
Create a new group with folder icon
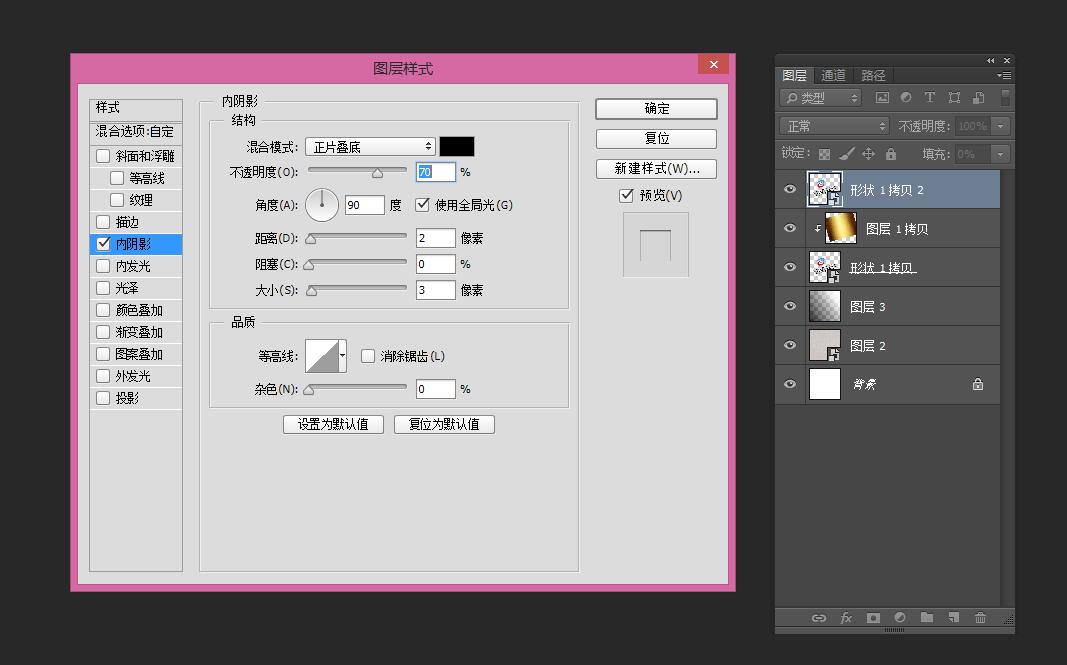click(927, 618)
